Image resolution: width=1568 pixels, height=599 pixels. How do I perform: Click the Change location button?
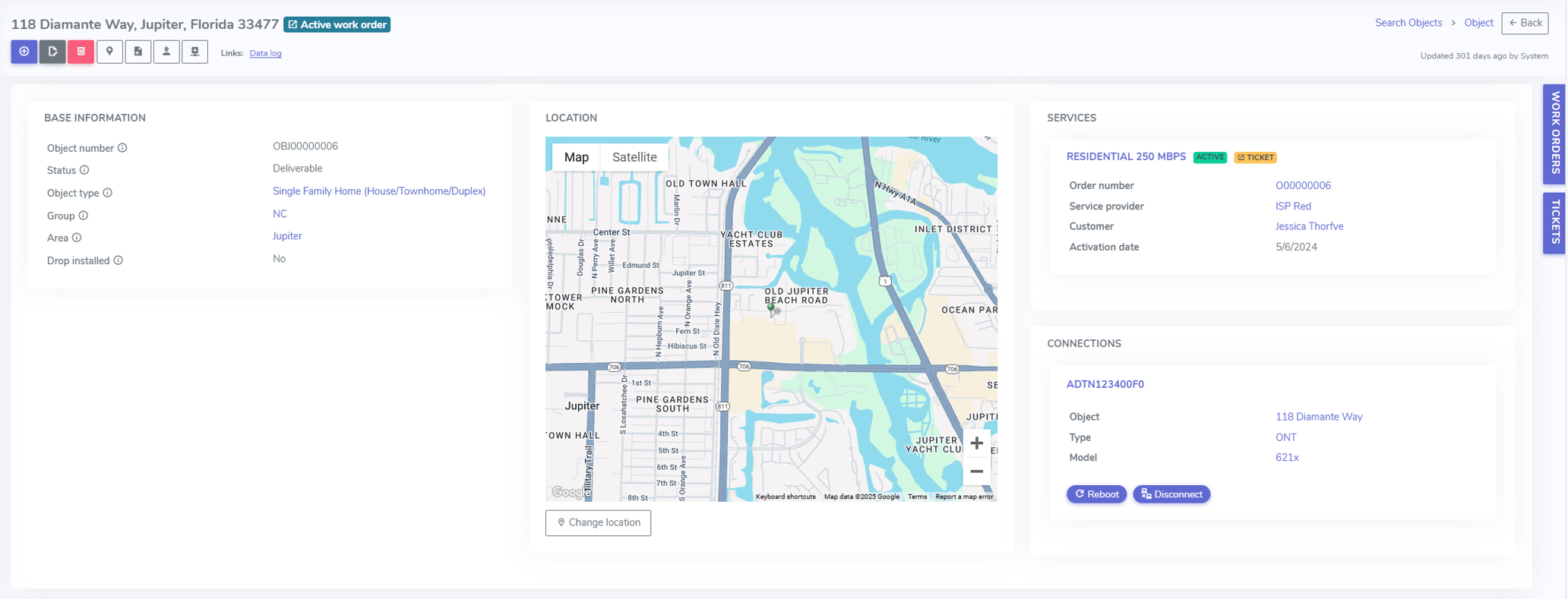(x=598, y=522)
